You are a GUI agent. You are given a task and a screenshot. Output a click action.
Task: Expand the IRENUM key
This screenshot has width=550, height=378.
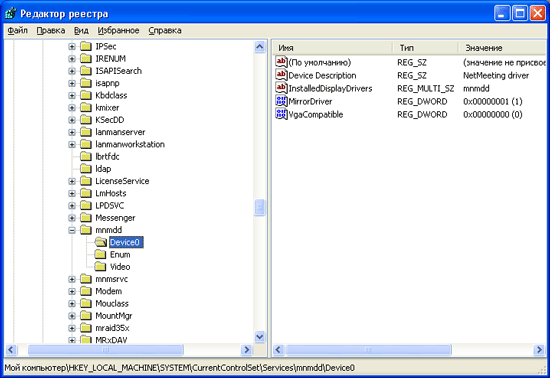point(72,59)
